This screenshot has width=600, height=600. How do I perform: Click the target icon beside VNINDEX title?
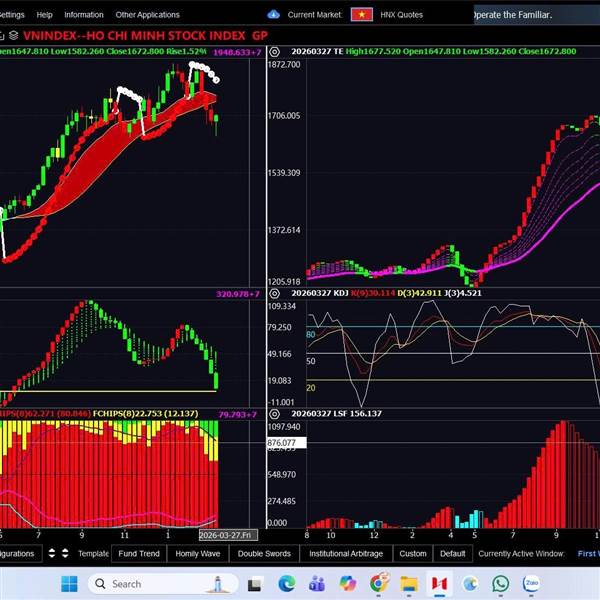tap(13, 35)
